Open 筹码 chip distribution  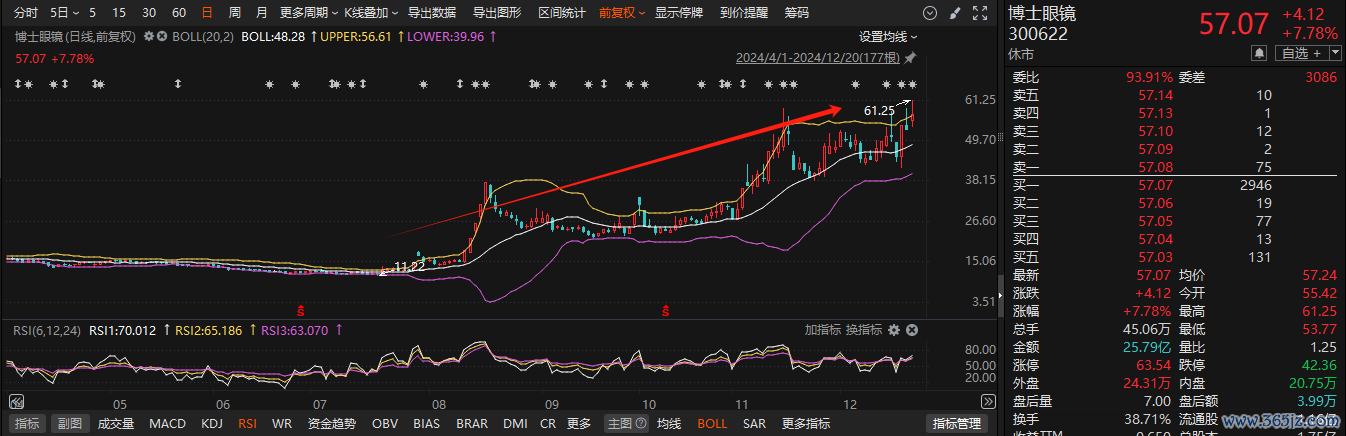pos(797,13)
